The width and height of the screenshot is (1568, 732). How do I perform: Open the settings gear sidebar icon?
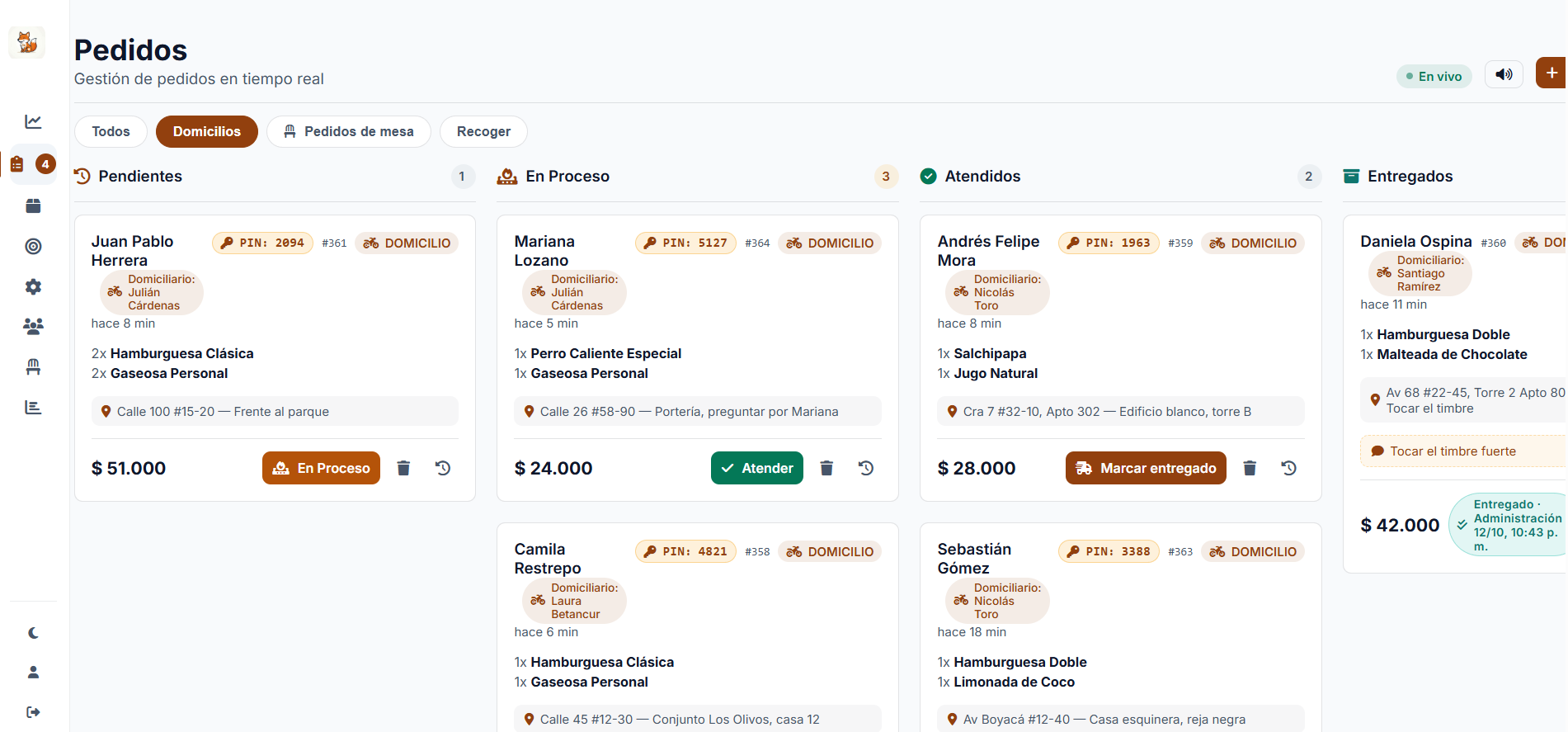33,286
